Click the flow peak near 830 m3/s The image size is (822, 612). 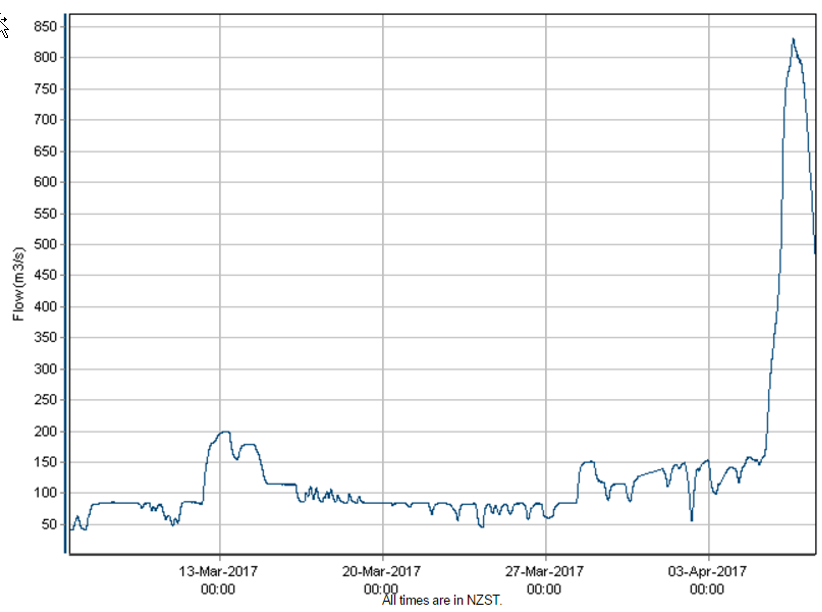tap(793, 40)
